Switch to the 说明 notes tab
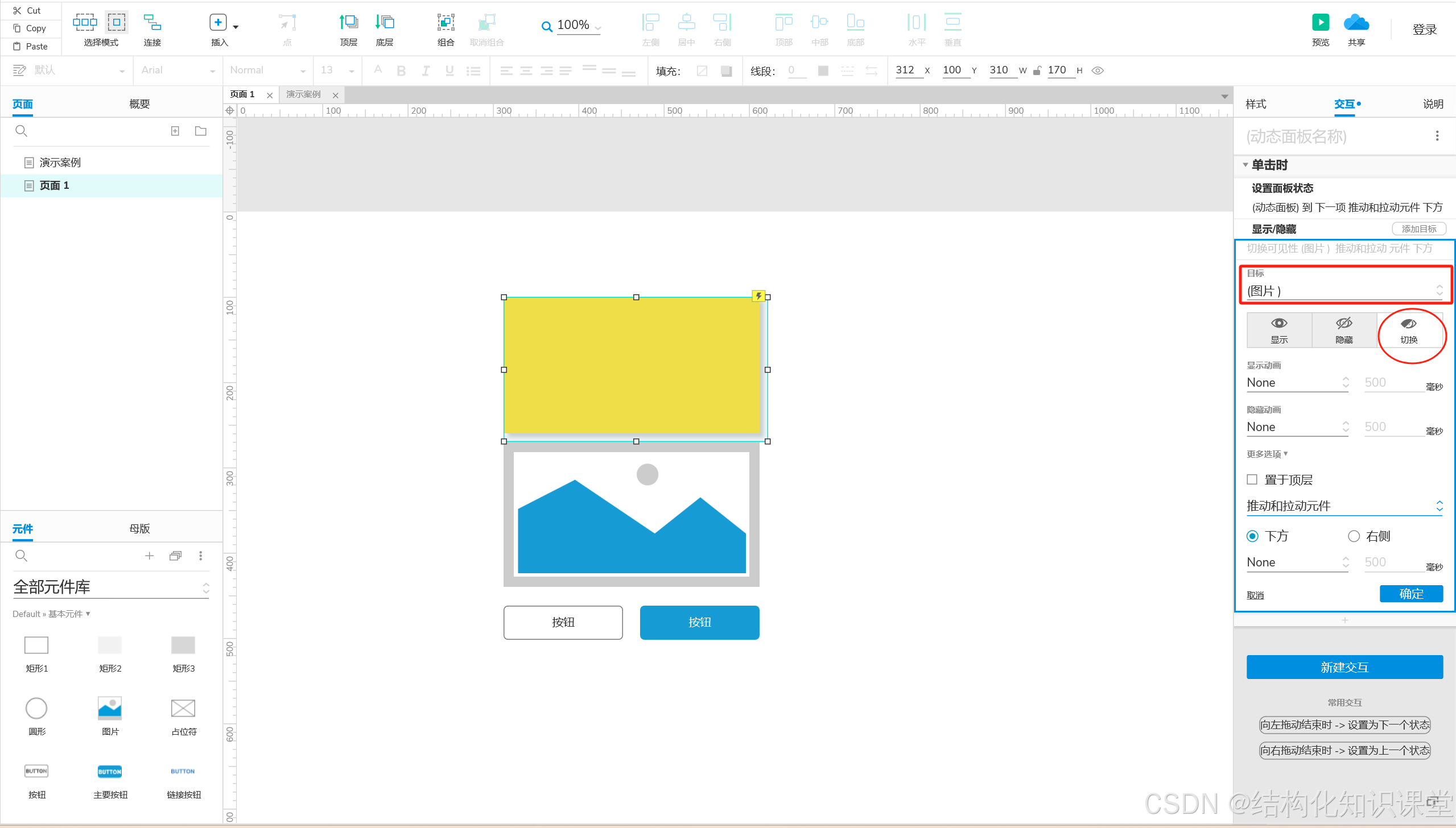Image resolution: width=1456 pixels, height=828 pixels. pos(1433,104)
